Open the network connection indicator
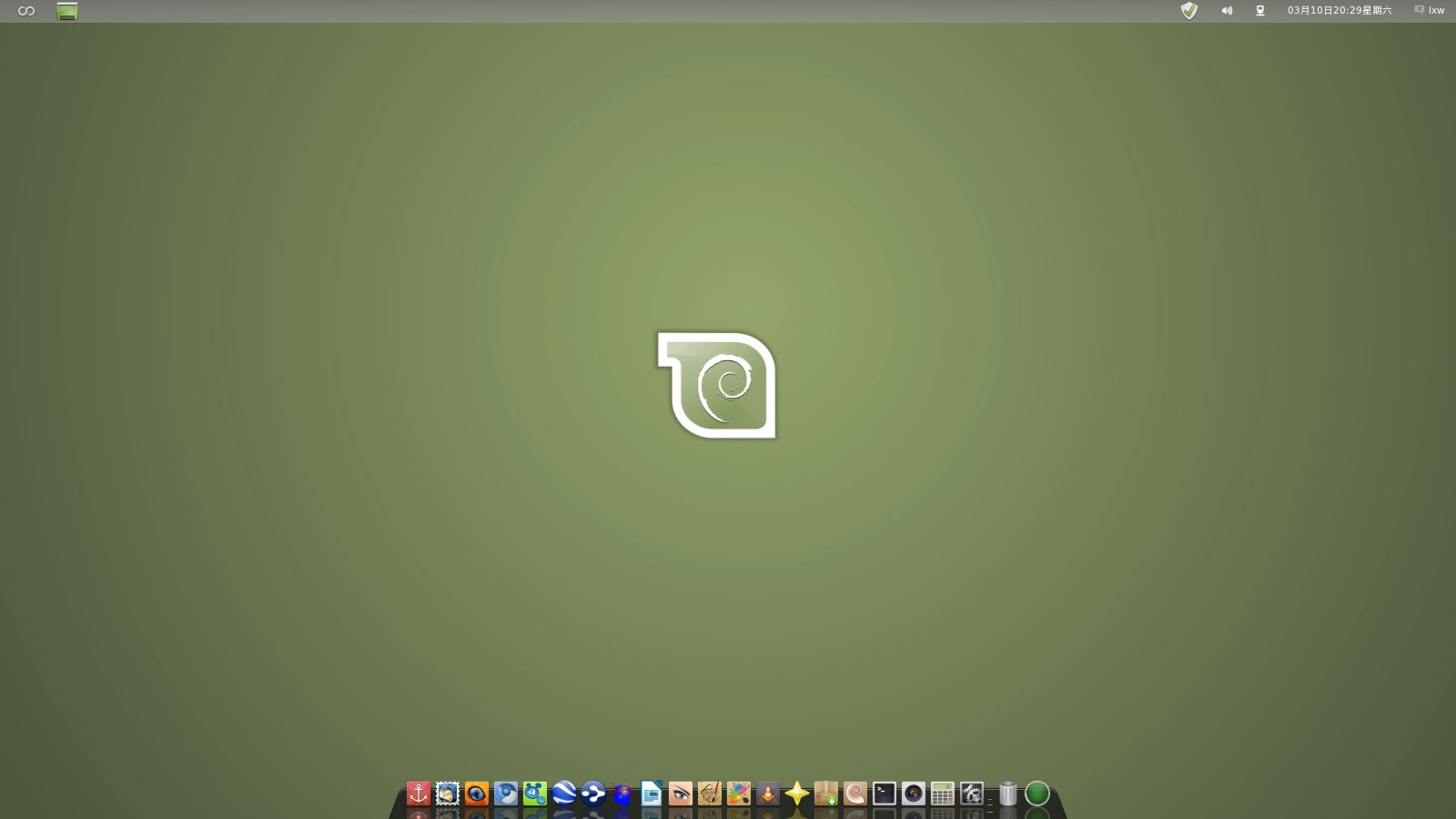This screenshot has height=819, width=1456. 1260,11
